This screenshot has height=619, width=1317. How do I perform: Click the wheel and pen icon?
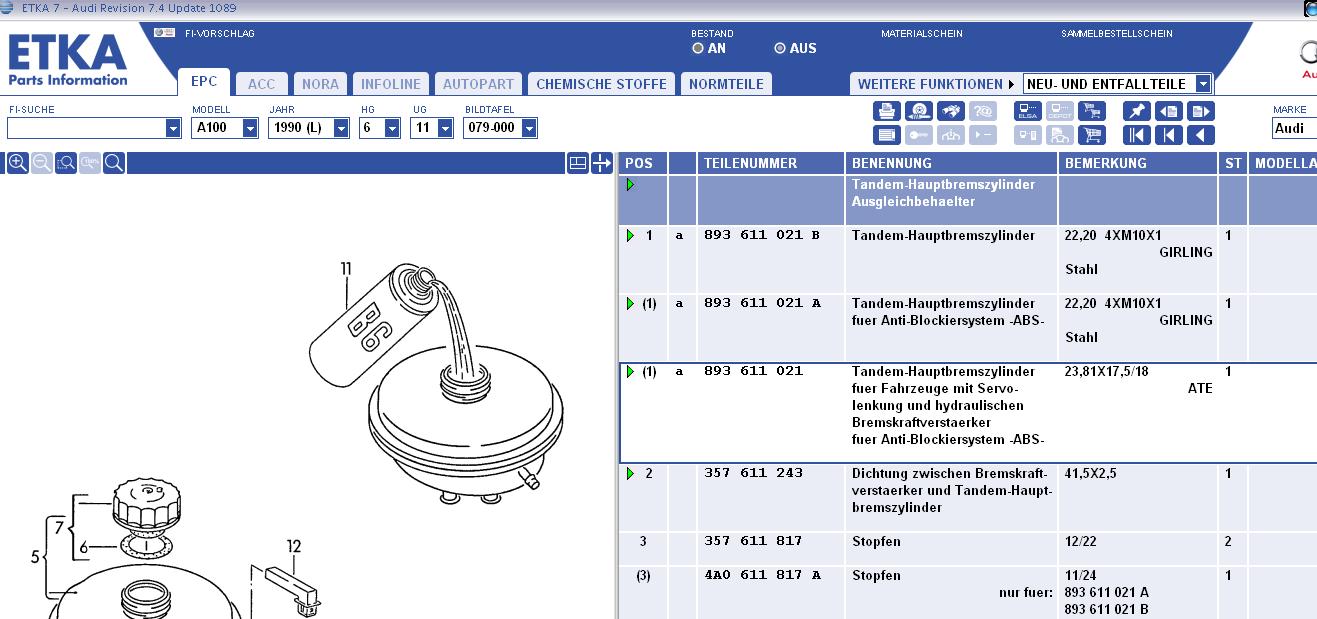pyautogui.click(x=919, y=111)
